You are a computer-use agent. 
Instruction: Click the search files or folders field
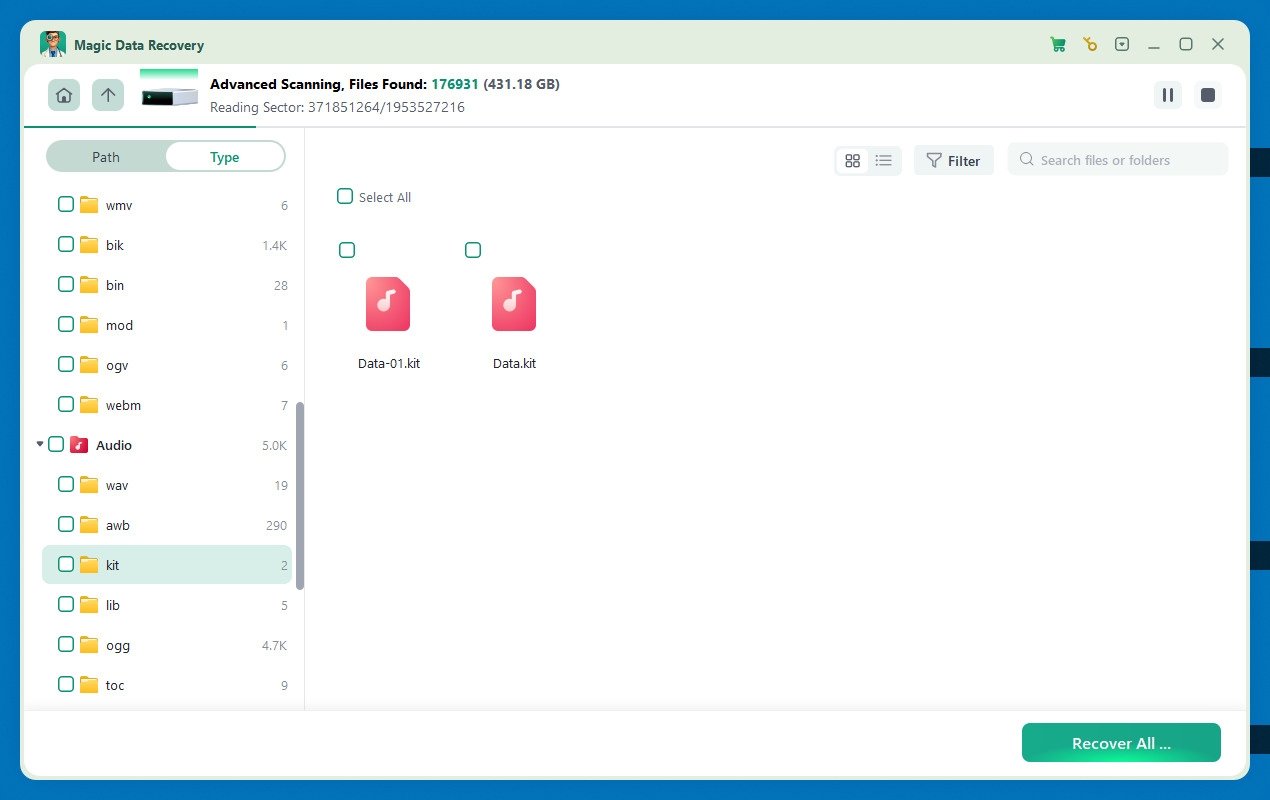pyautogui.click(x=1117, y=159)
